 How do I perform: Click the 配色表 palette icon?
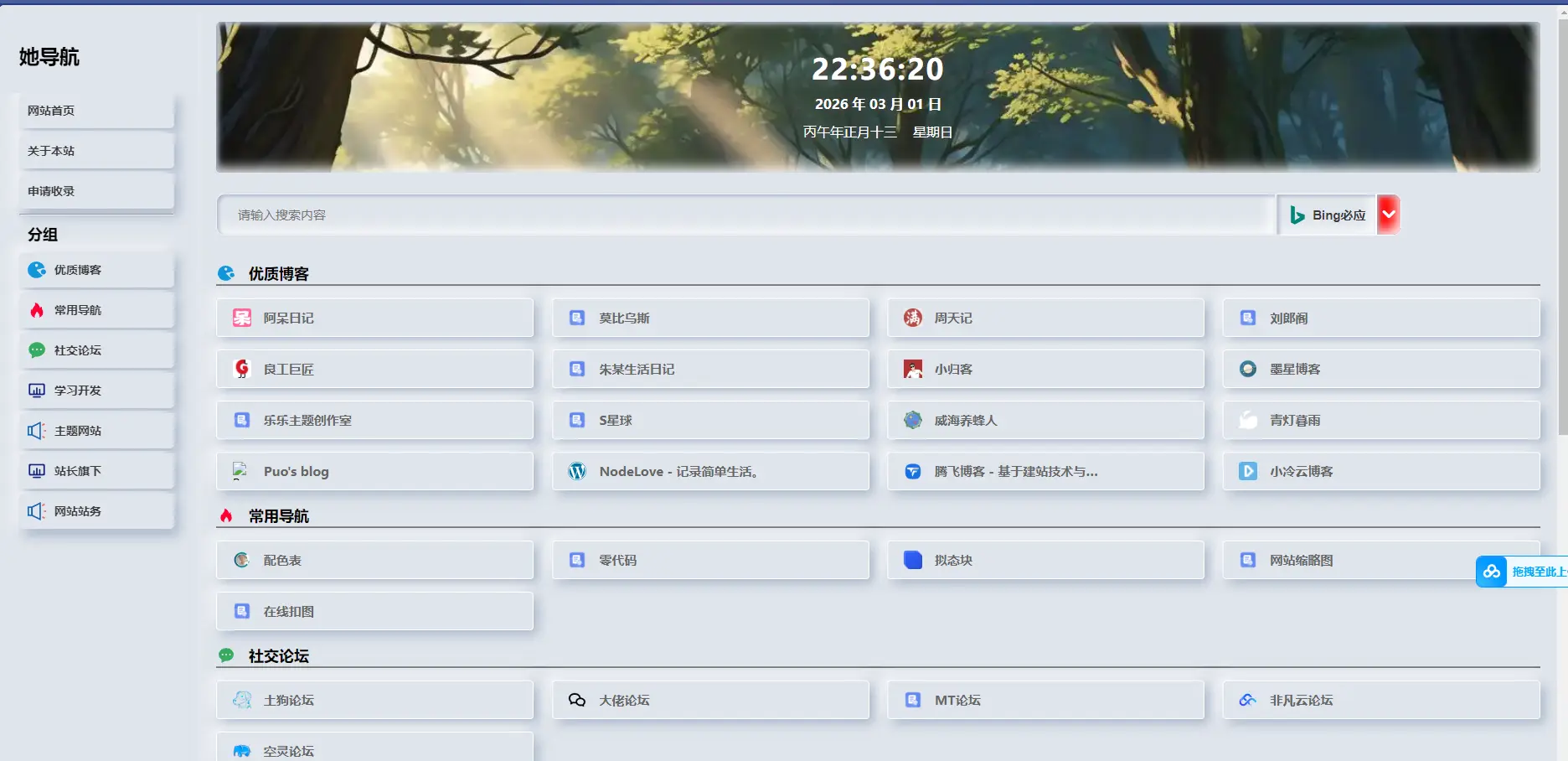point(242,561)
